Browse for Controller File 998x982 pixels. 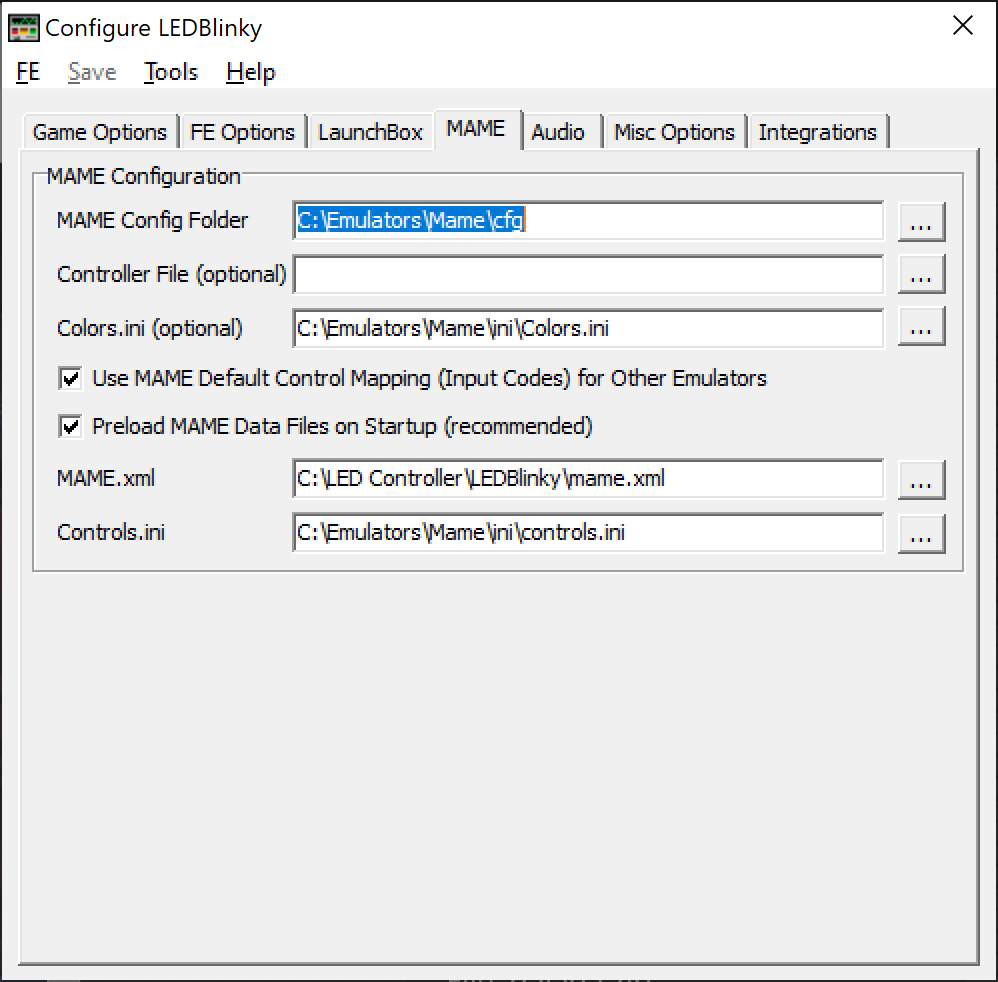pos(921,274)
